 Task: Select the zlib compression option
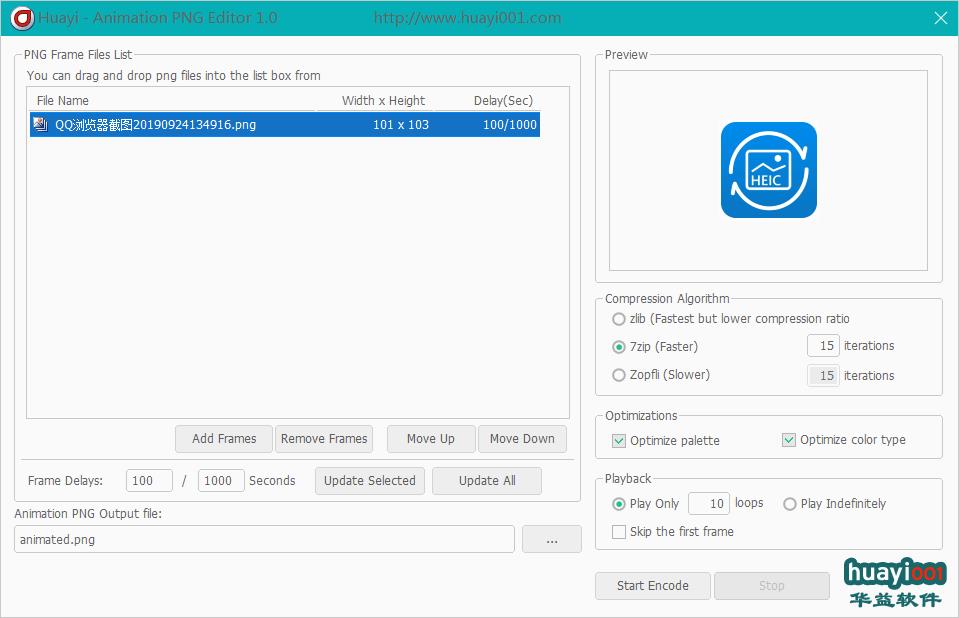click(x=619, y=319)
